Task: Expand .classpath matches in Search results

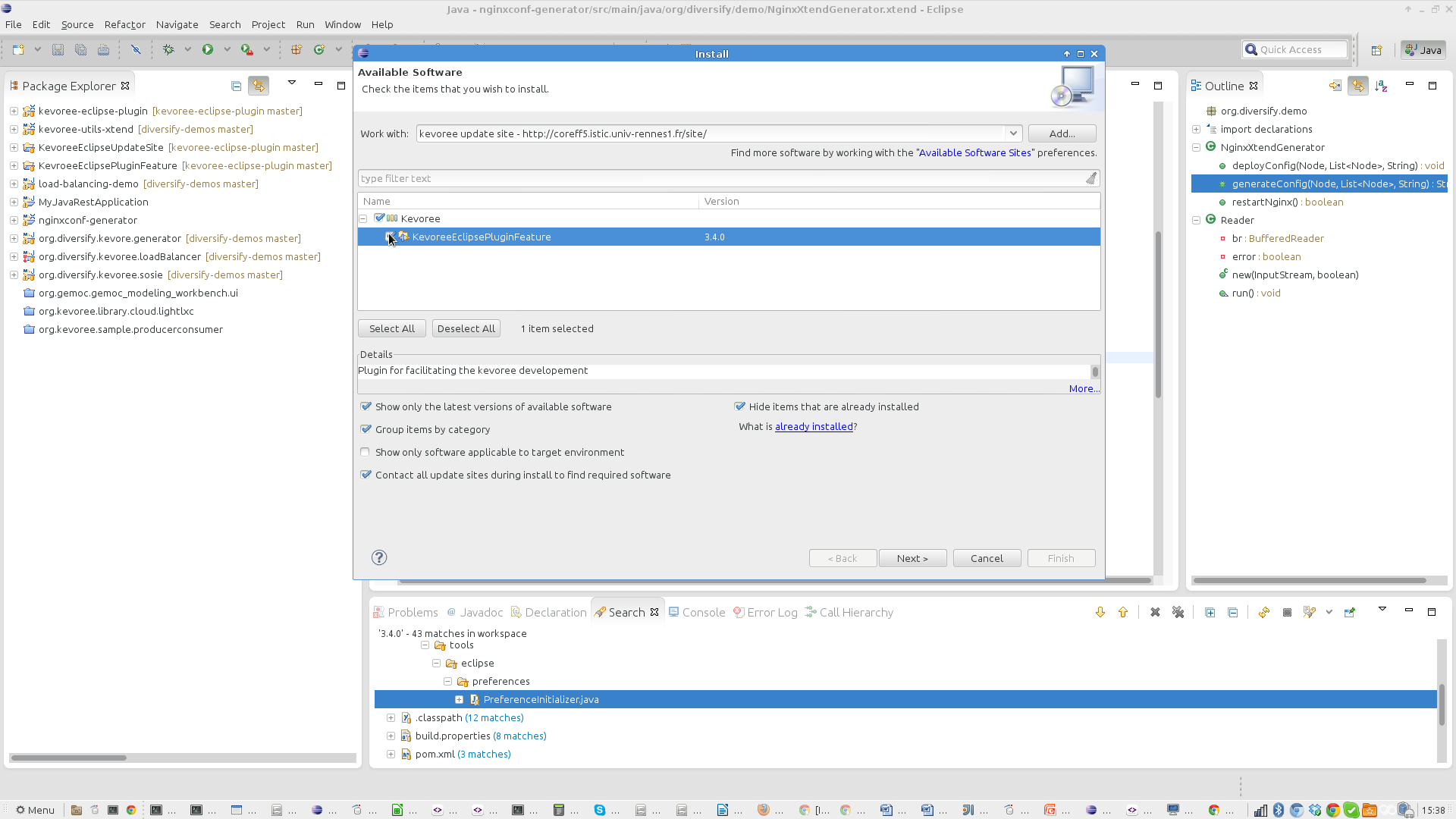Action: tap(391, 717)
